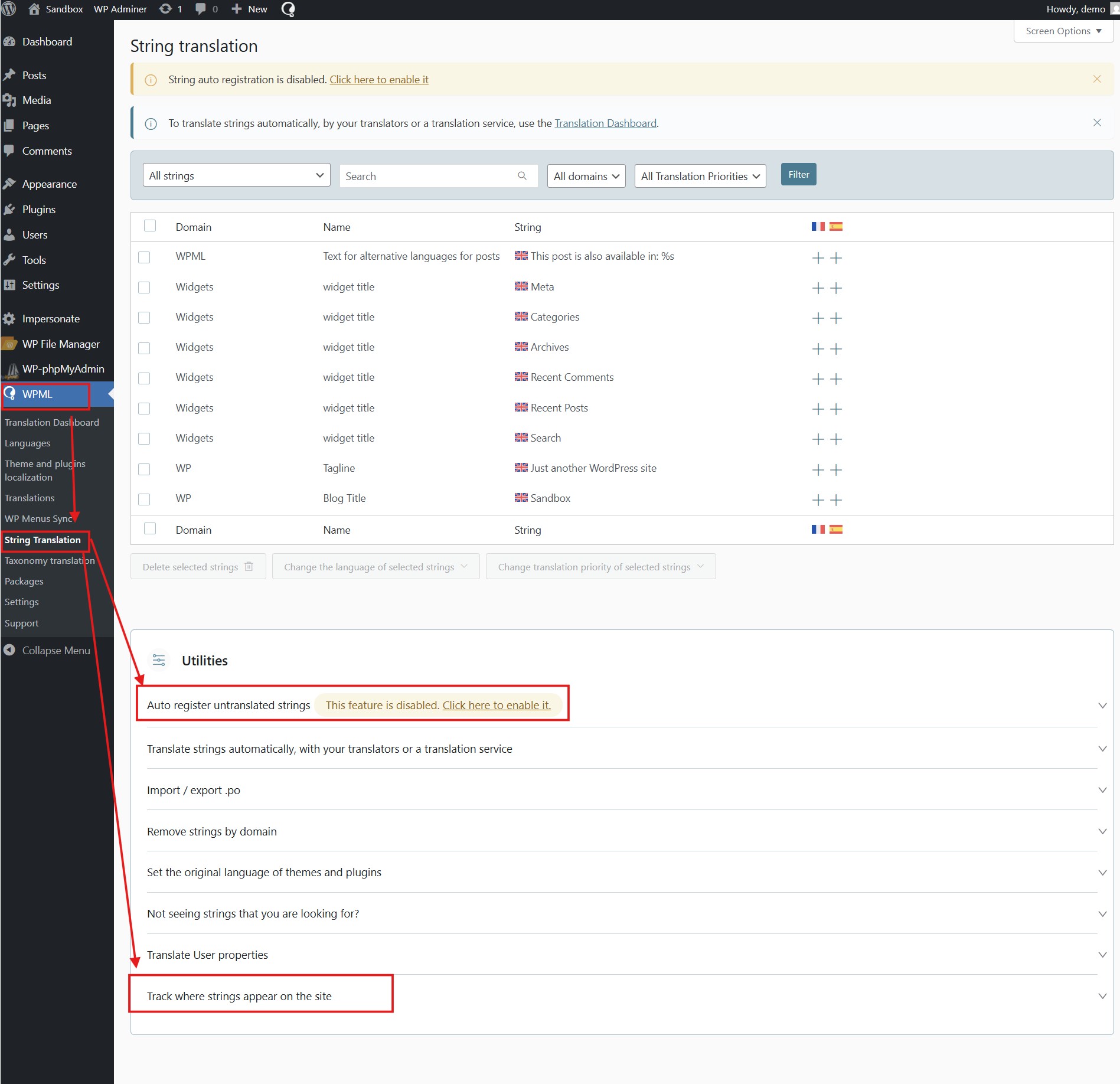Add French translation for Search string
This screenshot has width=1120, height=1084.
(818, 439)
